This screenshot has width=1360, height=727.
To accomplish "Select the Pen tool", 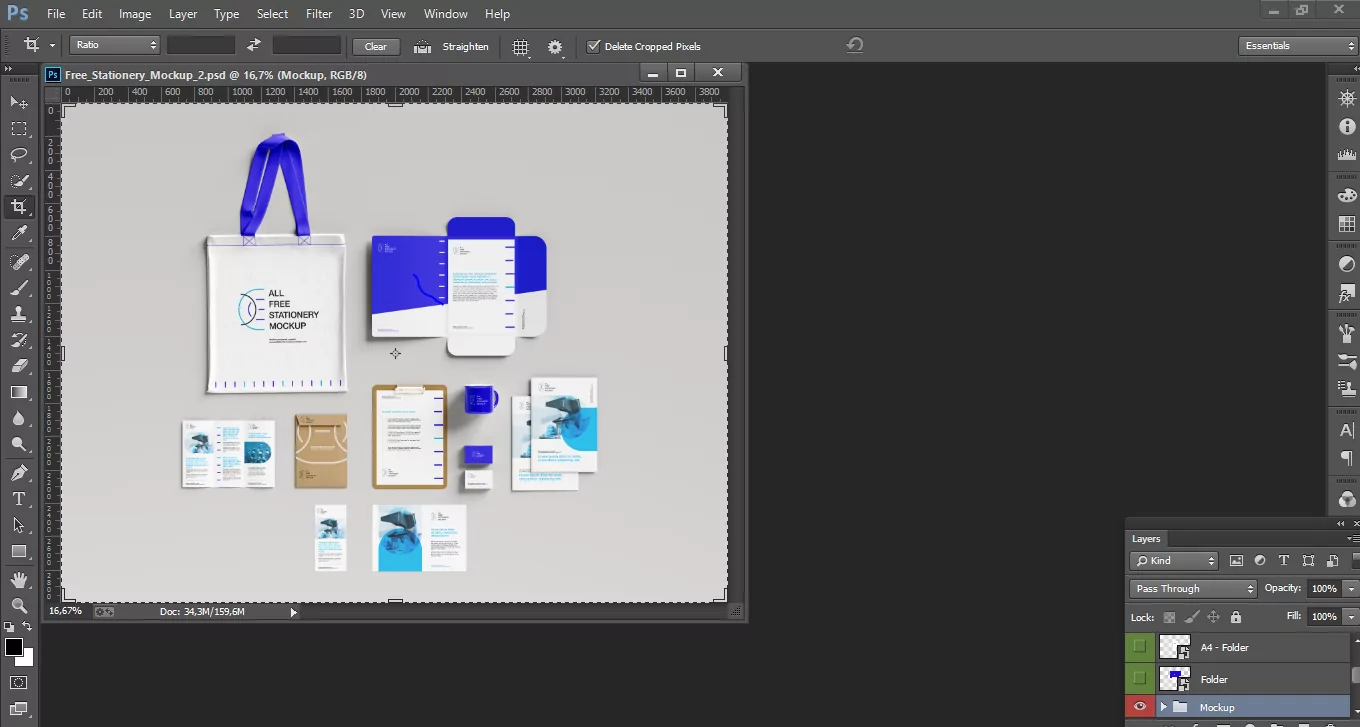I will (19, 472).
